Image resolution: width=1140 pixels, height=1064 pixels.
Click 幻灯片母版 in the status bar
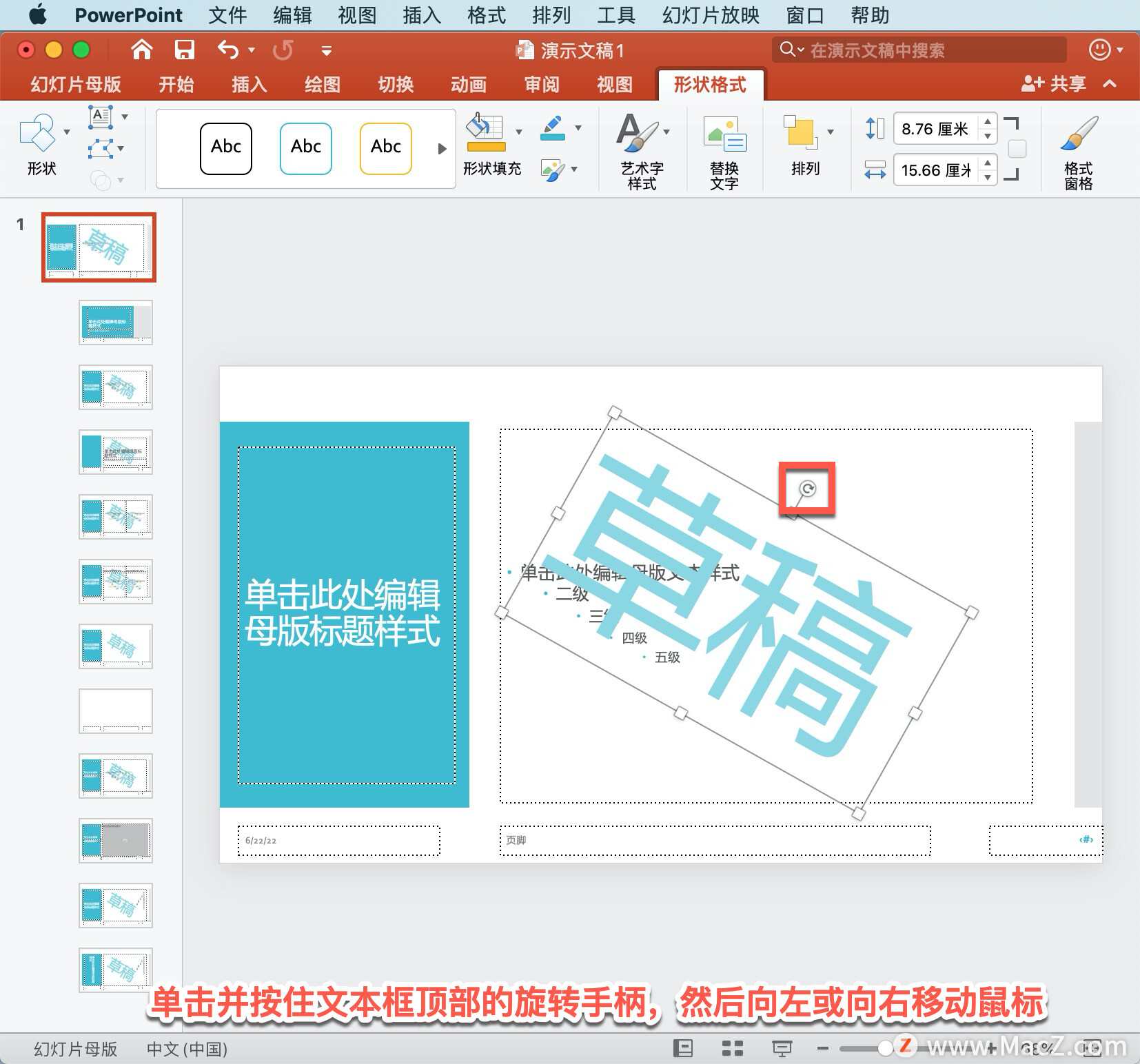76,1049
